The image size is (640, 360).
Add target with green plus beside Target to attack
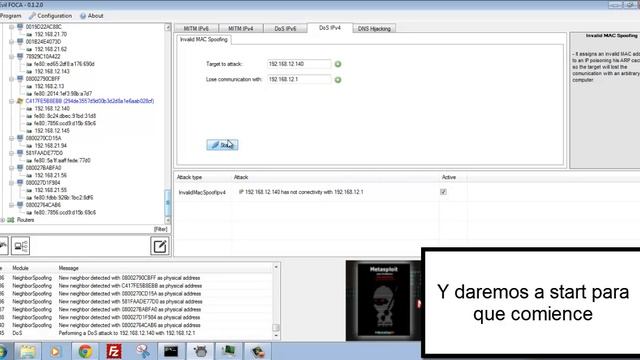click(338, 64)
